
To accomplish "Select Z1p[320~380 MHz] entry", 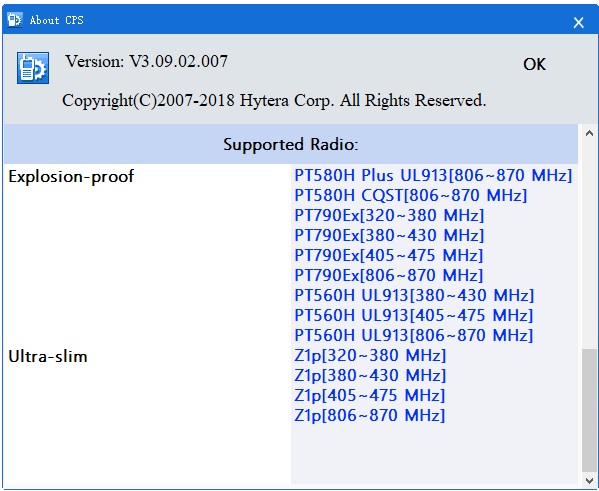I will [x=370, y=355].
